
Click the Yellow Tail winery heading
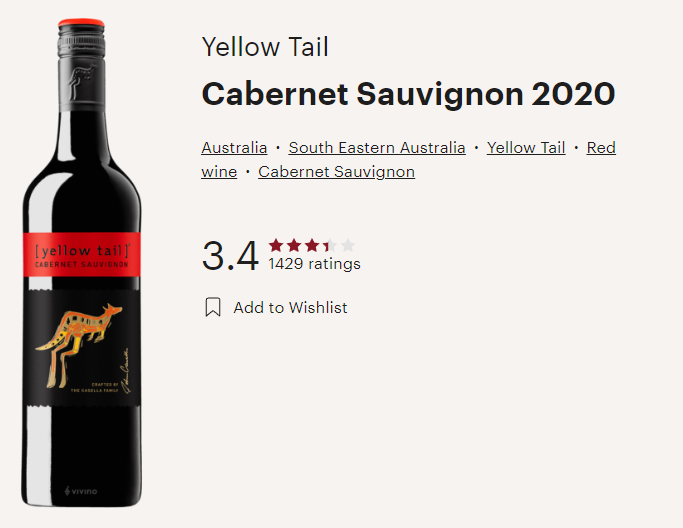[x=265, y=47]
